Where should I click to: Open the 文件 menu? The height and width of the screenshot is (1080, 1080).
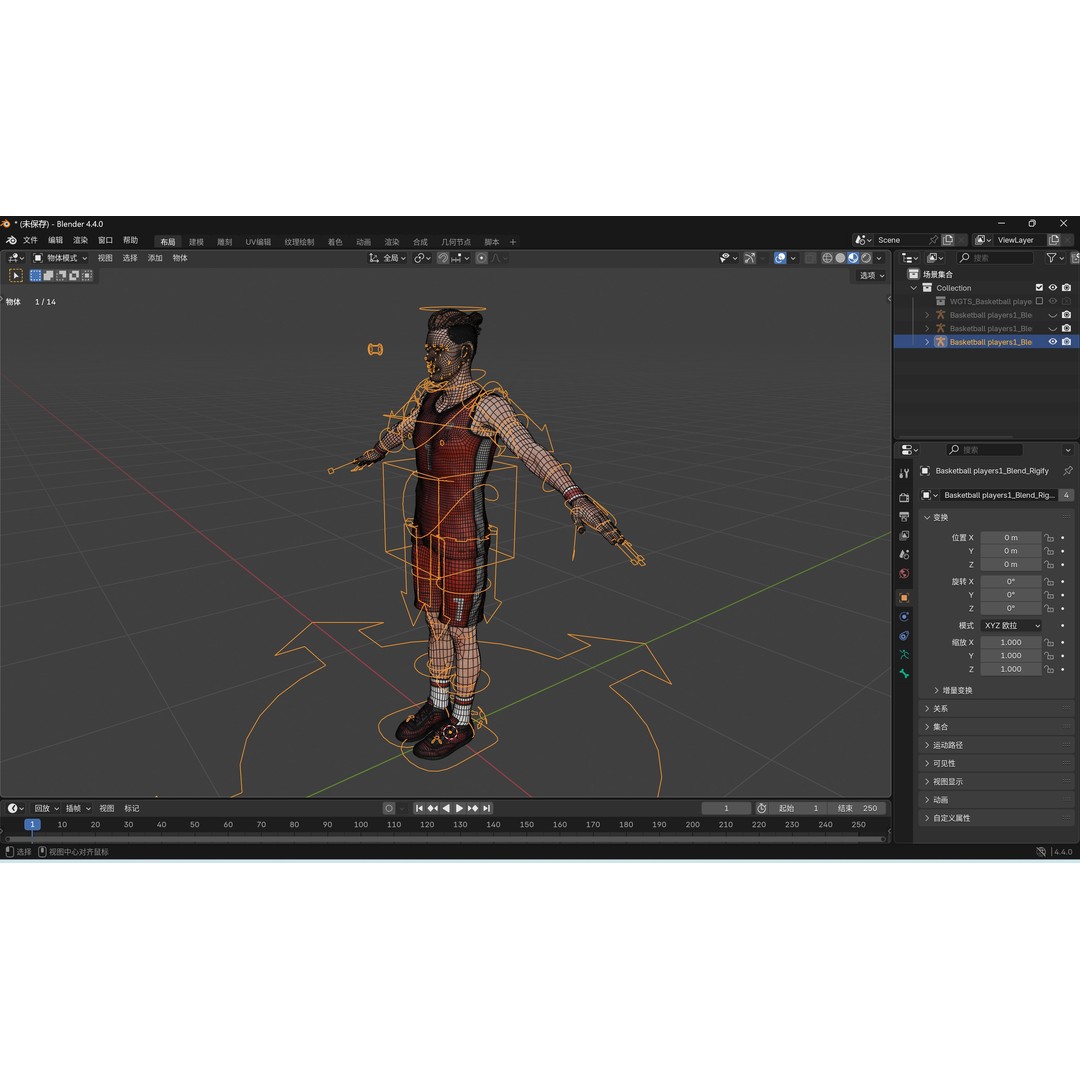(x=30, y=240)
